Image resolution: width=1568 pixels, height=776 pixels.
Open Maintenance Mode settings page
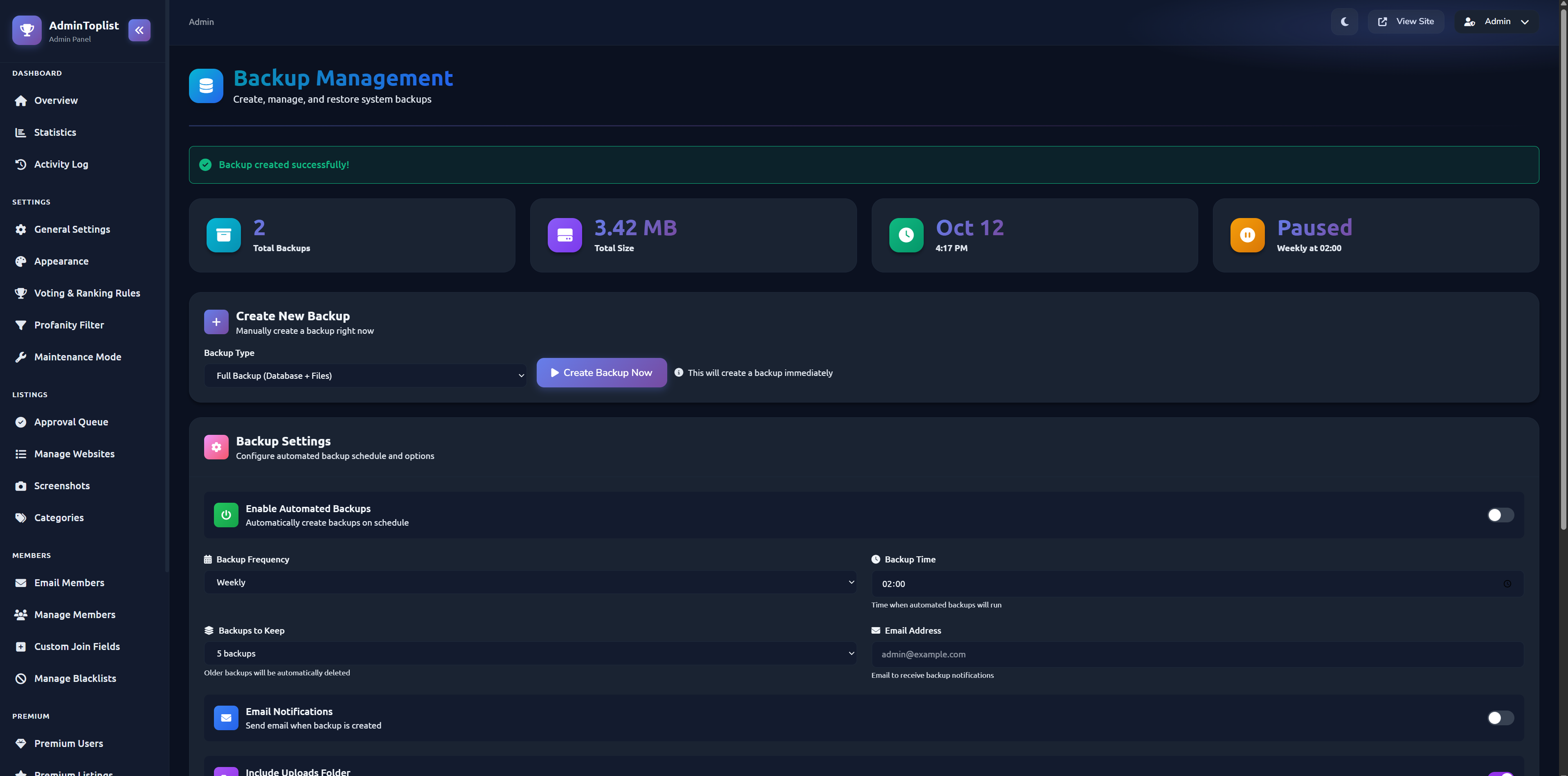[x=77, y=357]
